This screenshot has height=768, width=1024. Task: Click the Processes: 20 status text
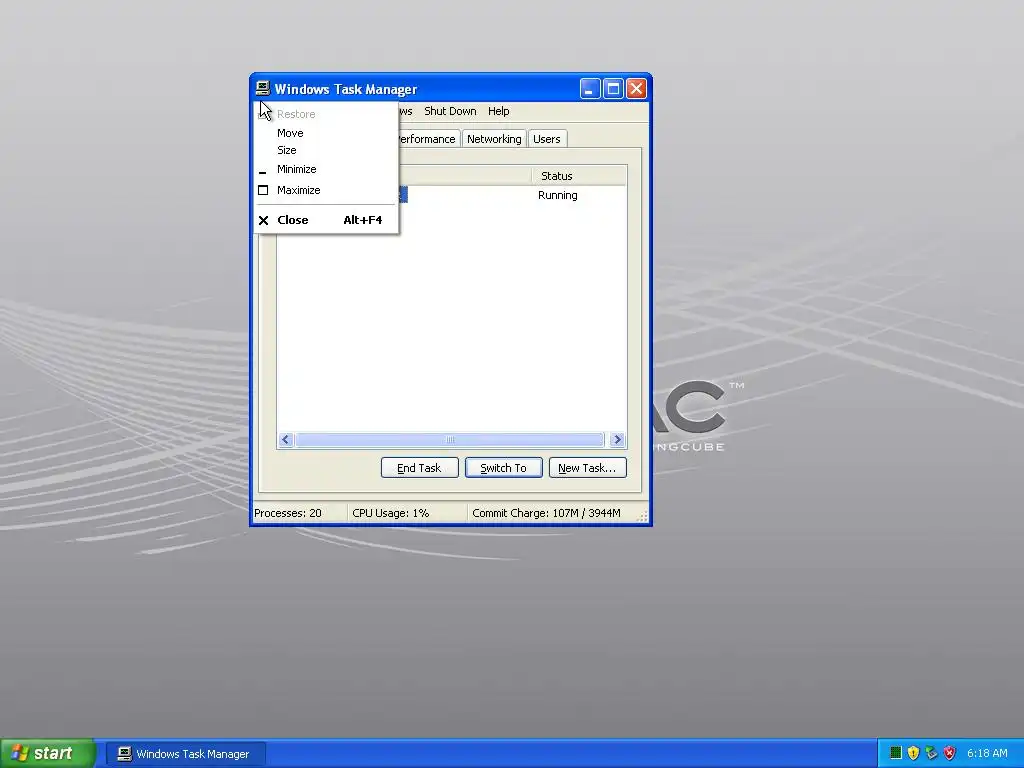tap(288, 513)
